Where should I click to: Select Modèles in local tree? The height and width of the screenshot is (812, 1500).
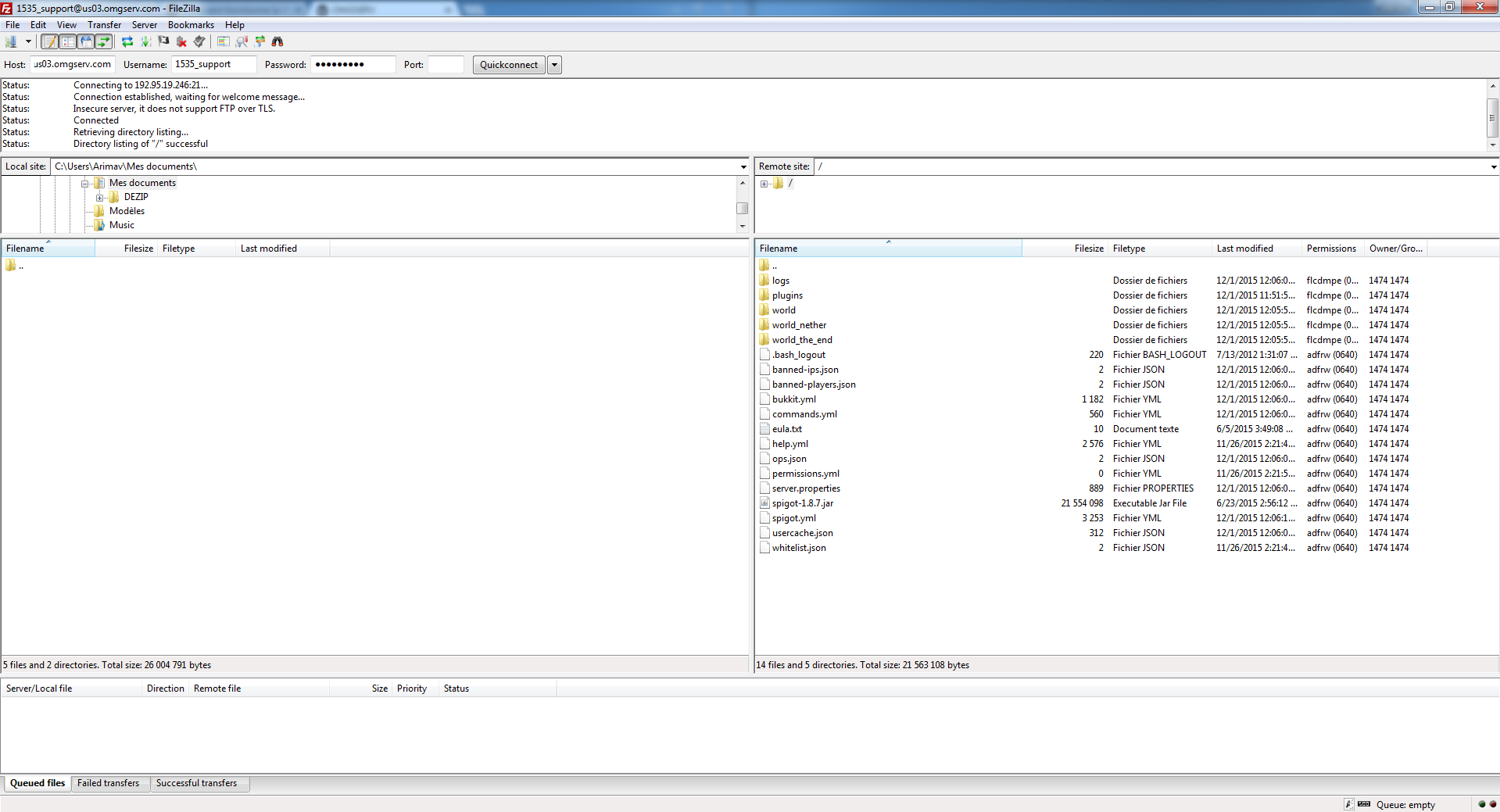pos(127,211)
